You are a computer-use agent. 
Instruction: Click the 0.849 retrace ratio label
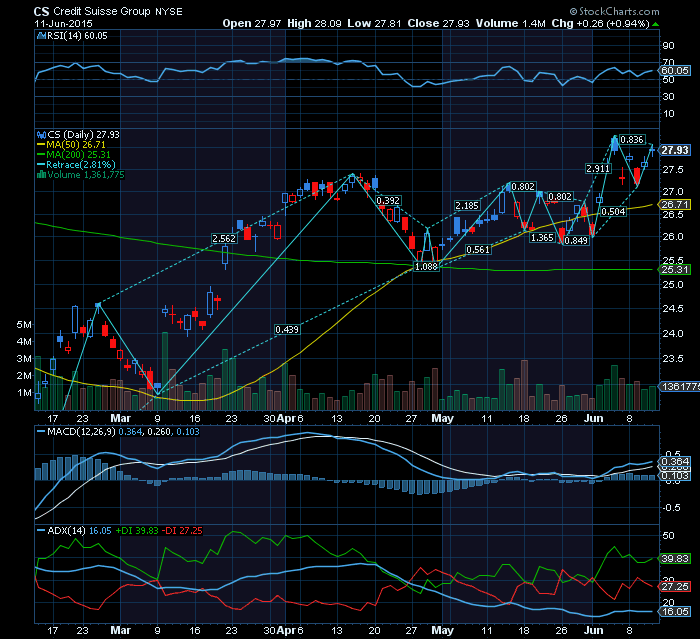(x=576, y=241)
